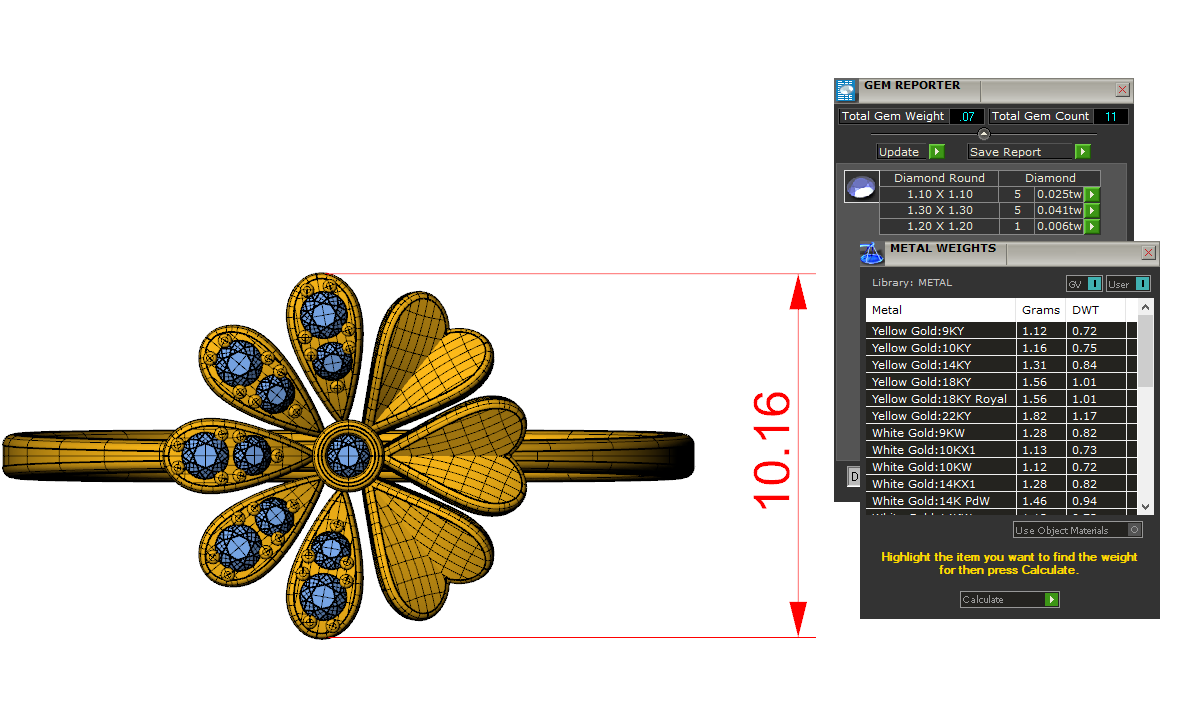Click green arrow on 1.10 X 1.10 row
Image resolution: width=1181 pixels, height=701 pixels.
click(x=1092, y=194)
